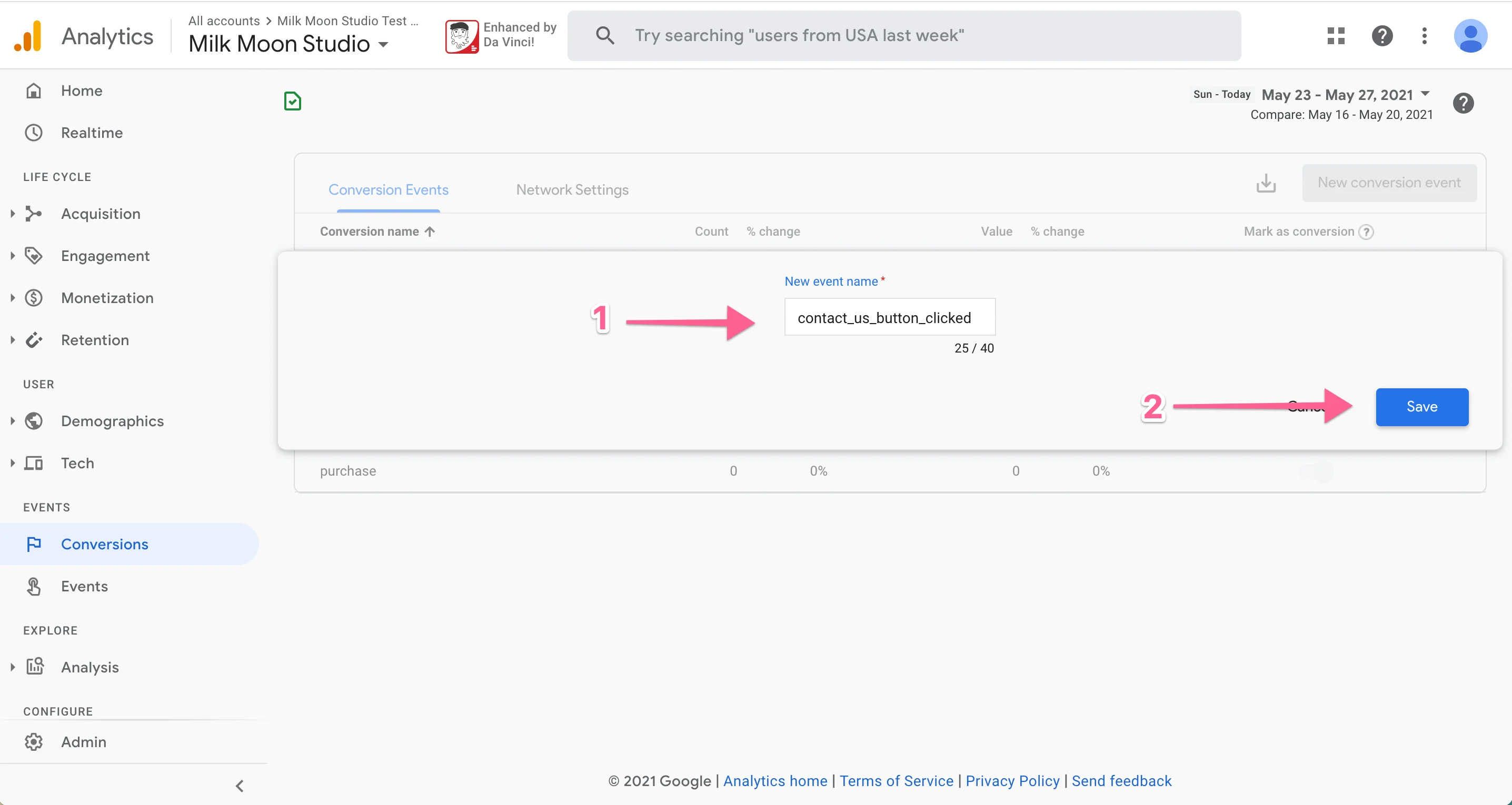This screenshot has width=1512, height=805.
Task: Click the Mark as conversion help icon
Action: click(x=1367, y=232)
